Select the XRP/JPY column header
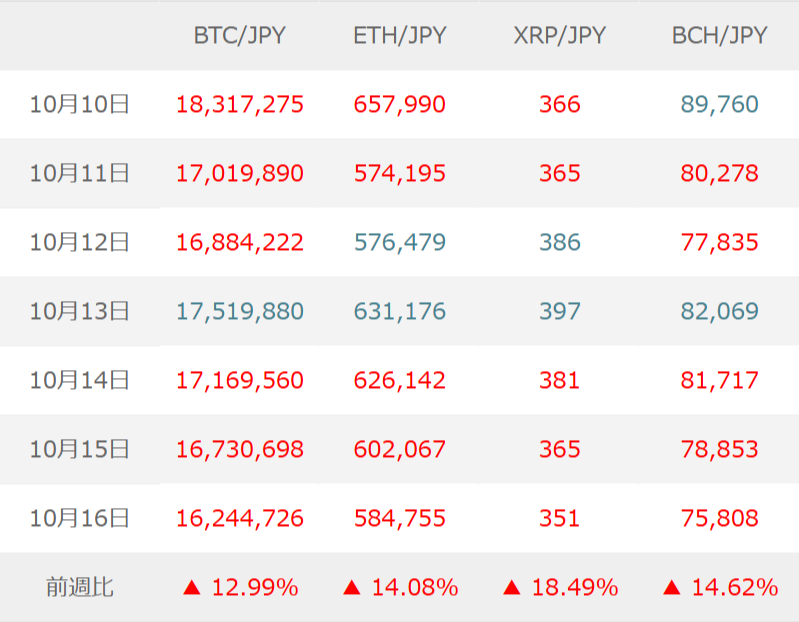Image resolution: width=799 pixels, height=622 pixels. point(559,36)
